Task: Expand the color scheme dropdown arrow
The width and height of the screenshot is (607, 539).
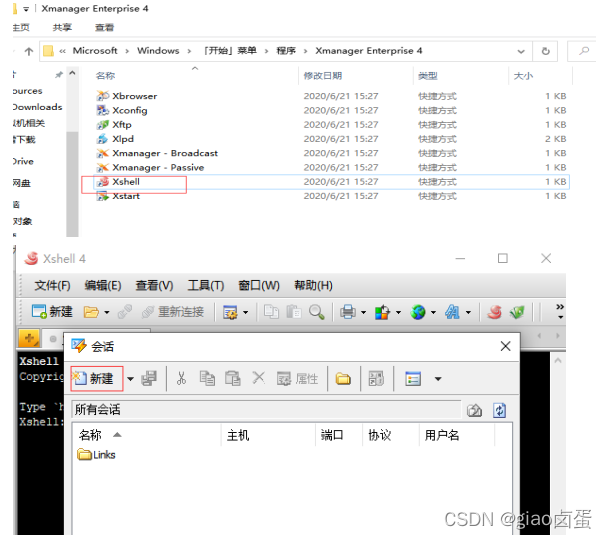Action: 398,312
